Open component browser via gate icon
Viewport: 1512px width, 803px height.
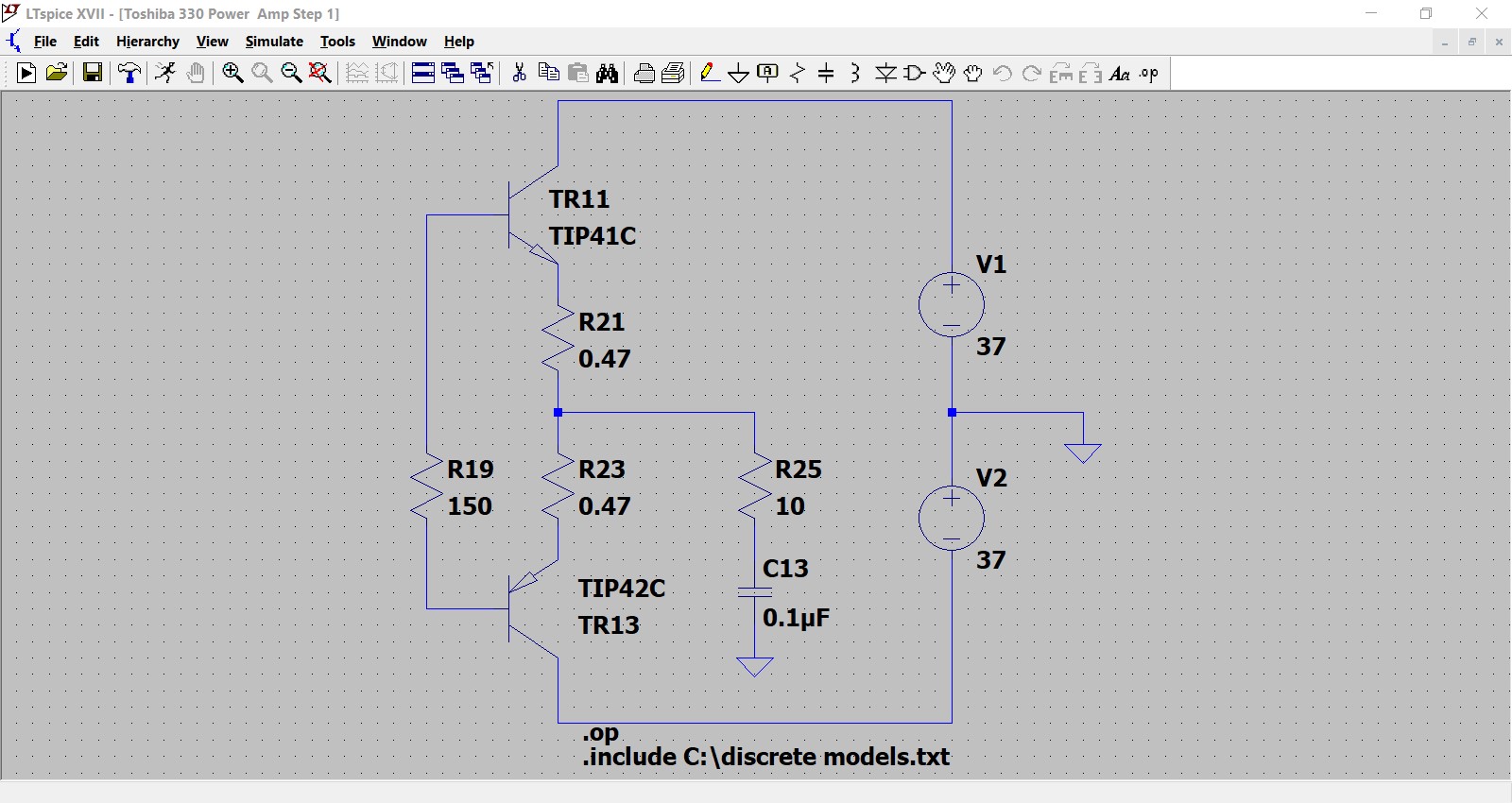[915, 73]
